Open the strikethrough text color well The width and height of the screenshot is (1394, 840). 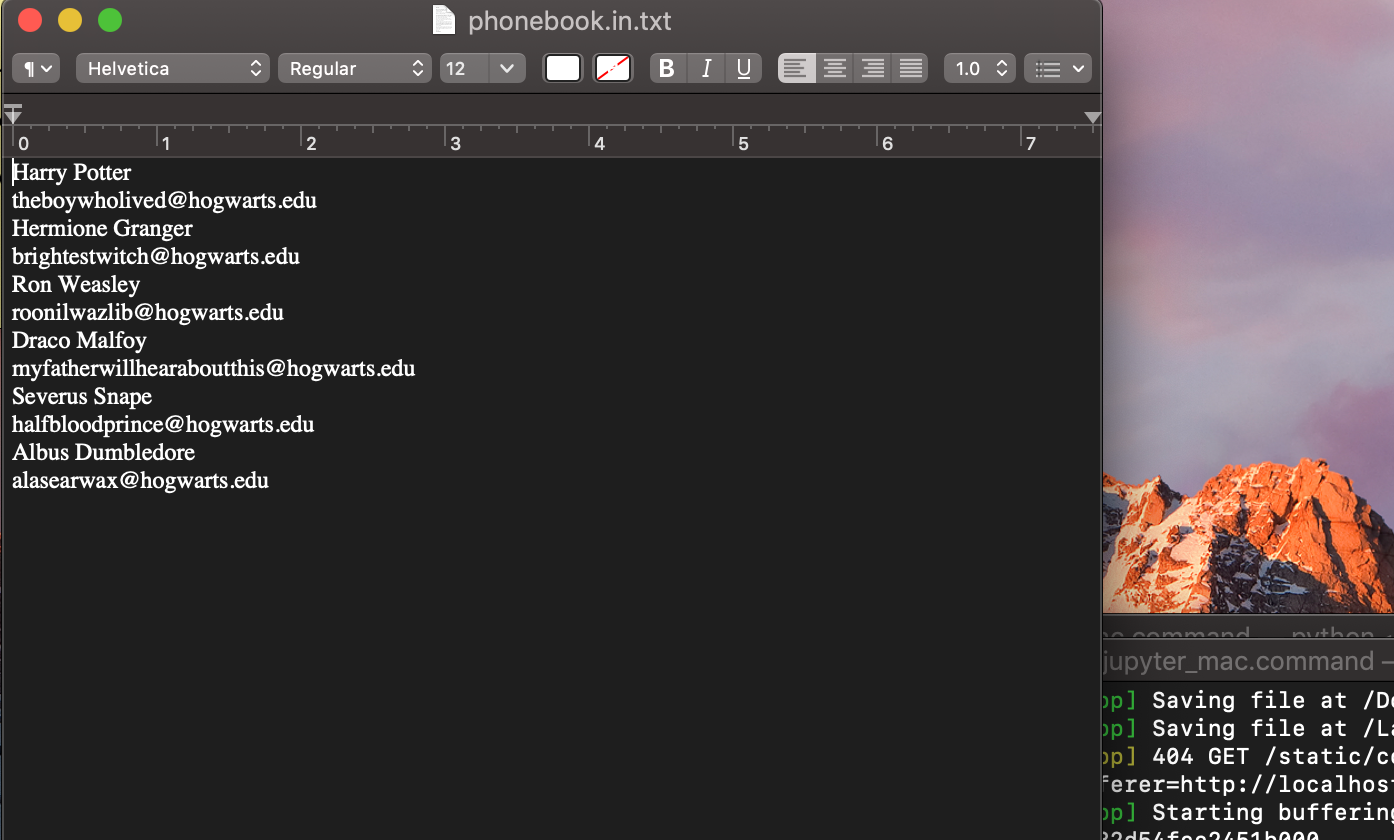coord(612,68)
